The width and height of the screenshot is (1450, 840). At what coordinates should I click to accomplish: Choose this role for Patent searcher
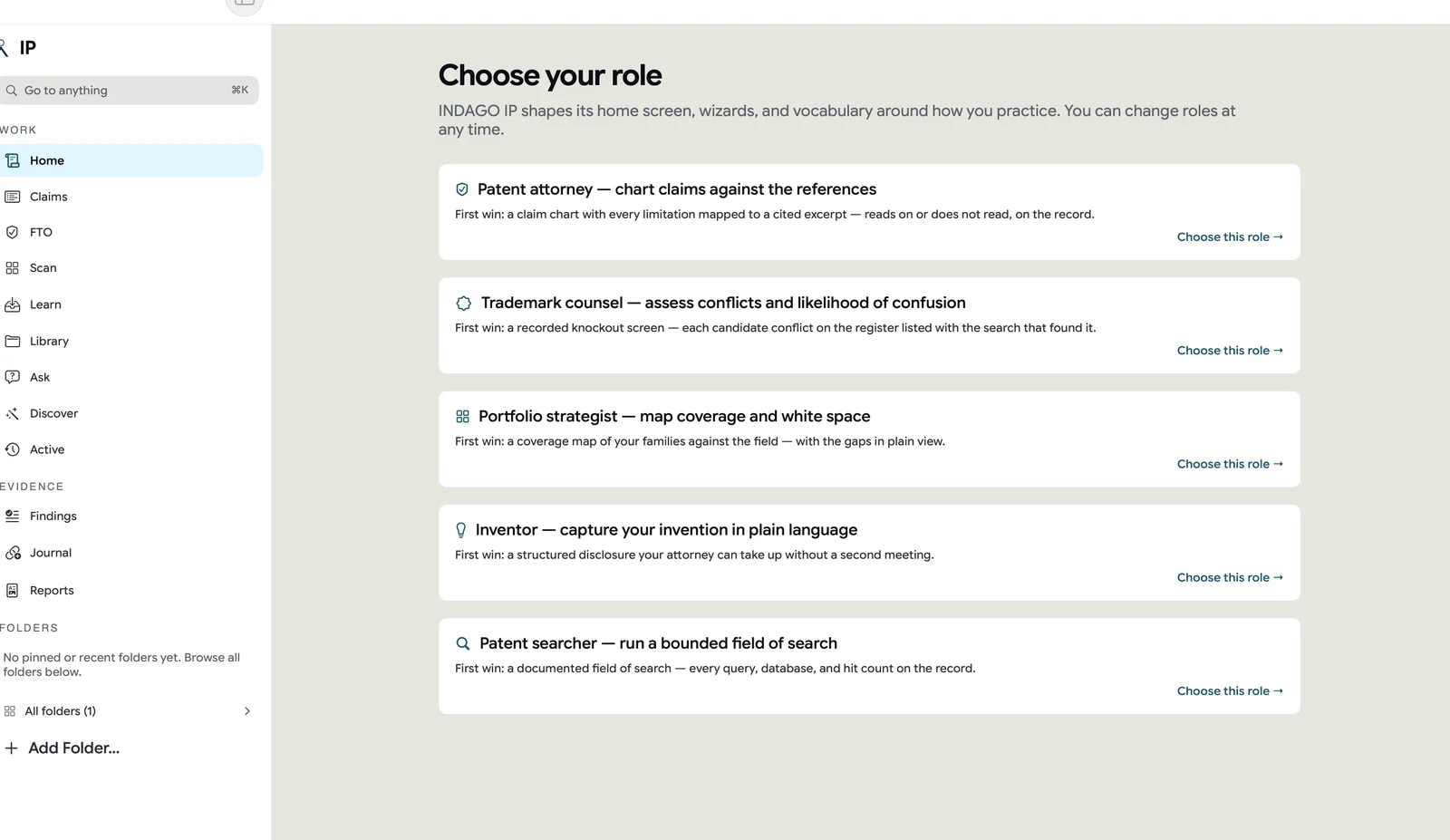1230,690
